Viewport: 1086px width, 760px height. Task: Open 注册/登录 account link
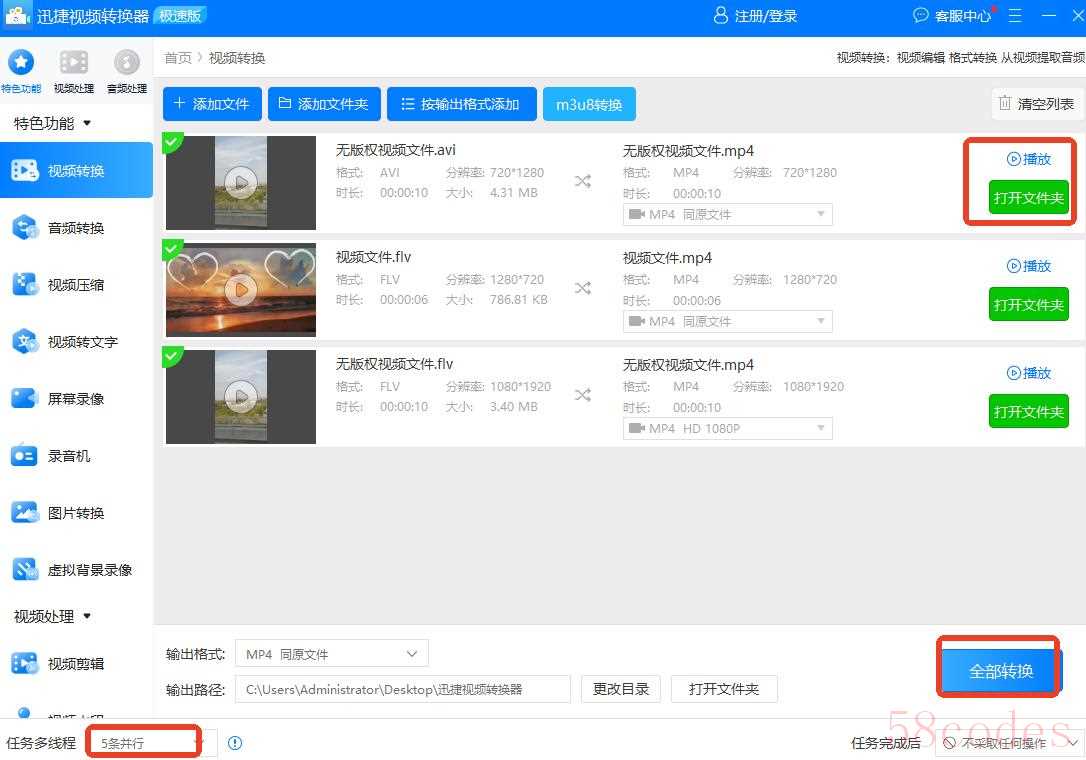pos(756,16)
